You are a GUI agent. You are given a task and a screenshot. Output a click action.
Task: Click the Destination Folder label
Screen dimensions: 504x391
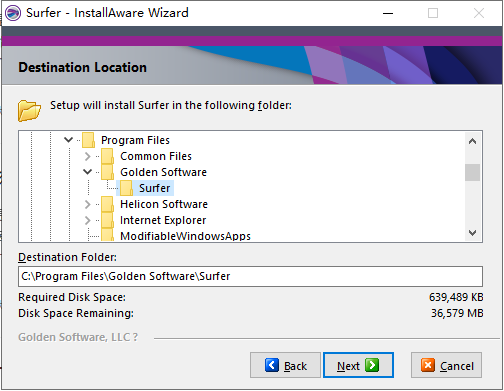click(67, 257)
